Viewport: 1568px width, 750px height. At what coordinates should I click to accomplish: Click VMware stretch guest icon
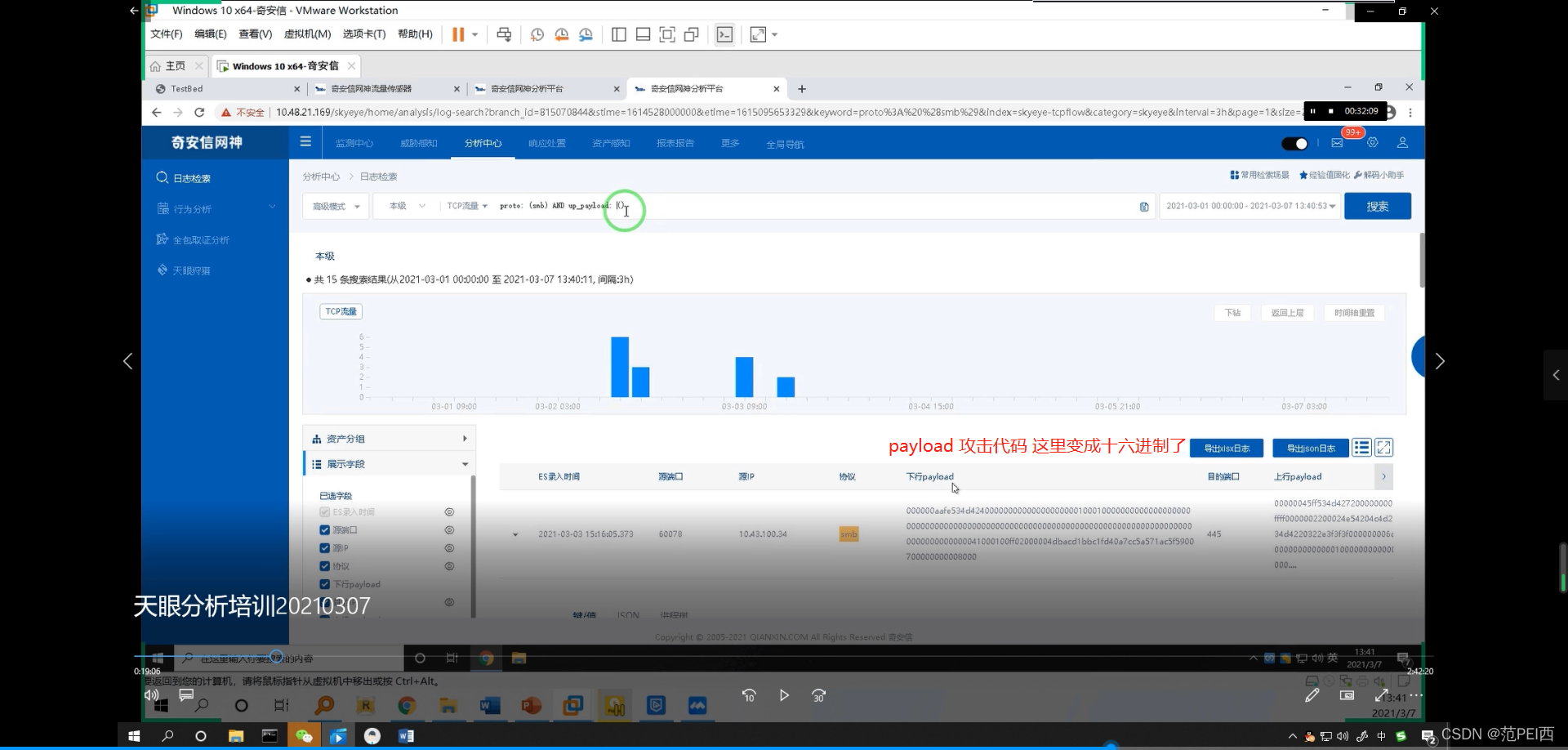758,34
